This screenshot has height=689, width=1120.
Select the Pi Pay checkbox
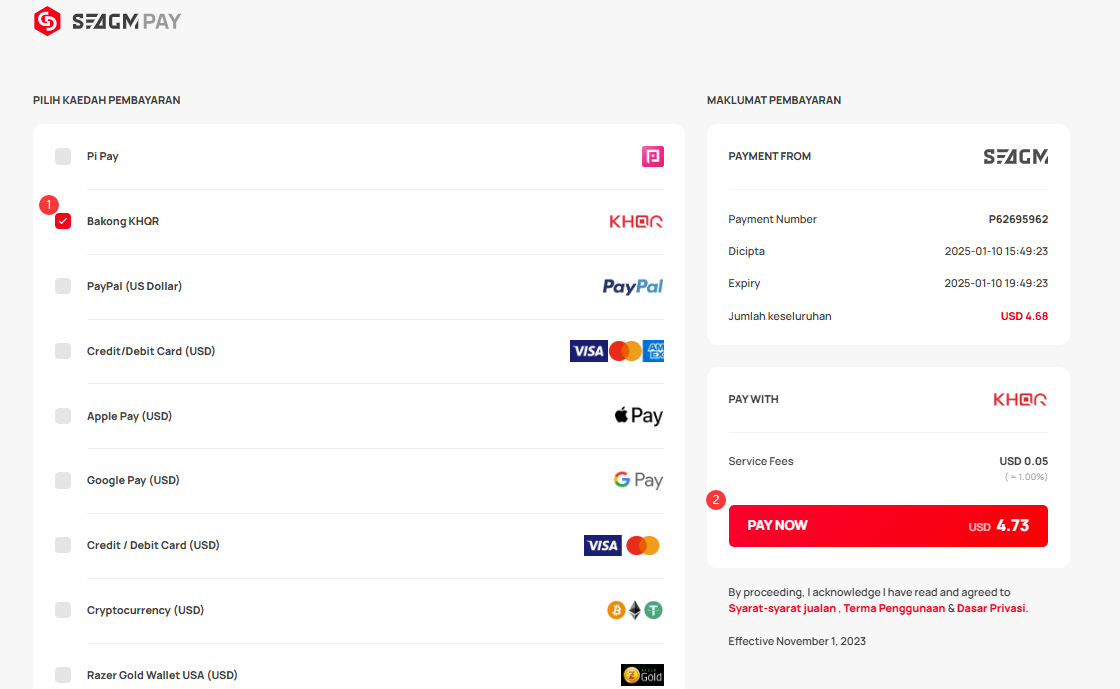(x=63, y=156)
